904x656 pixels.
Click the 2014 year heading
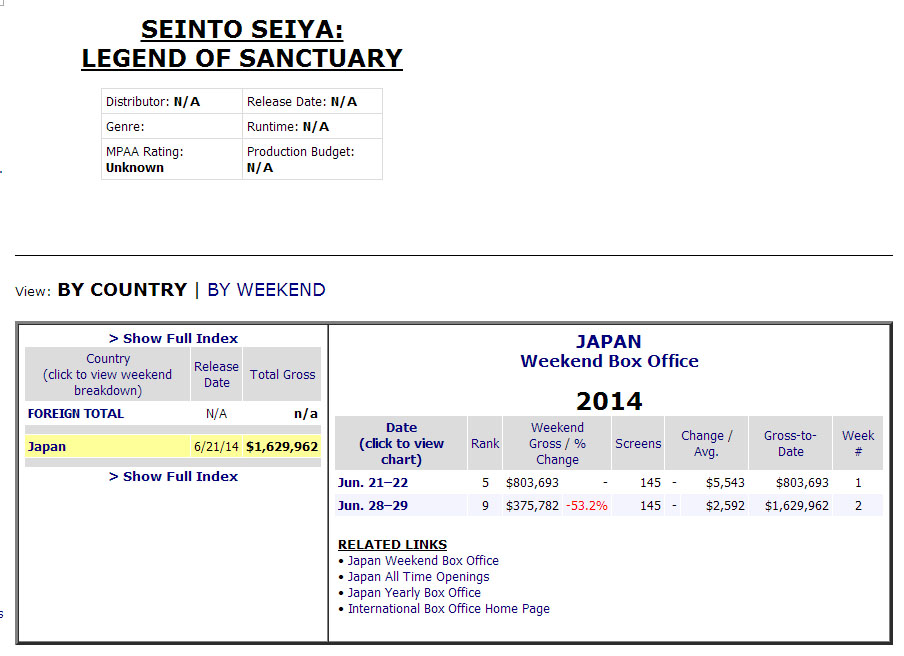pyautogui.click(x=609, y=401)
